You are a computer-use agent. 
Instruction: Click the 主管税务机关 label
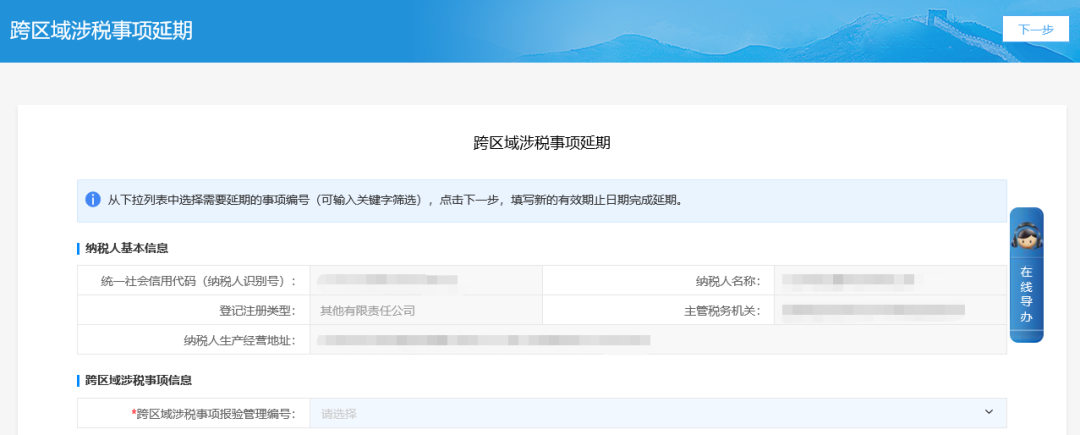(720, 310)
